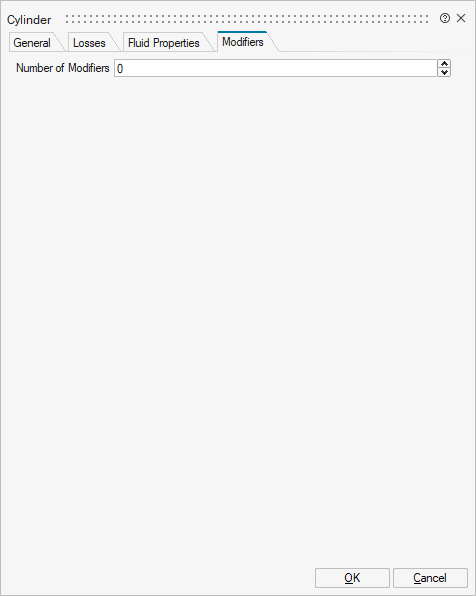Increase Number of Modifiers with up arrow

tap(444, 63)
